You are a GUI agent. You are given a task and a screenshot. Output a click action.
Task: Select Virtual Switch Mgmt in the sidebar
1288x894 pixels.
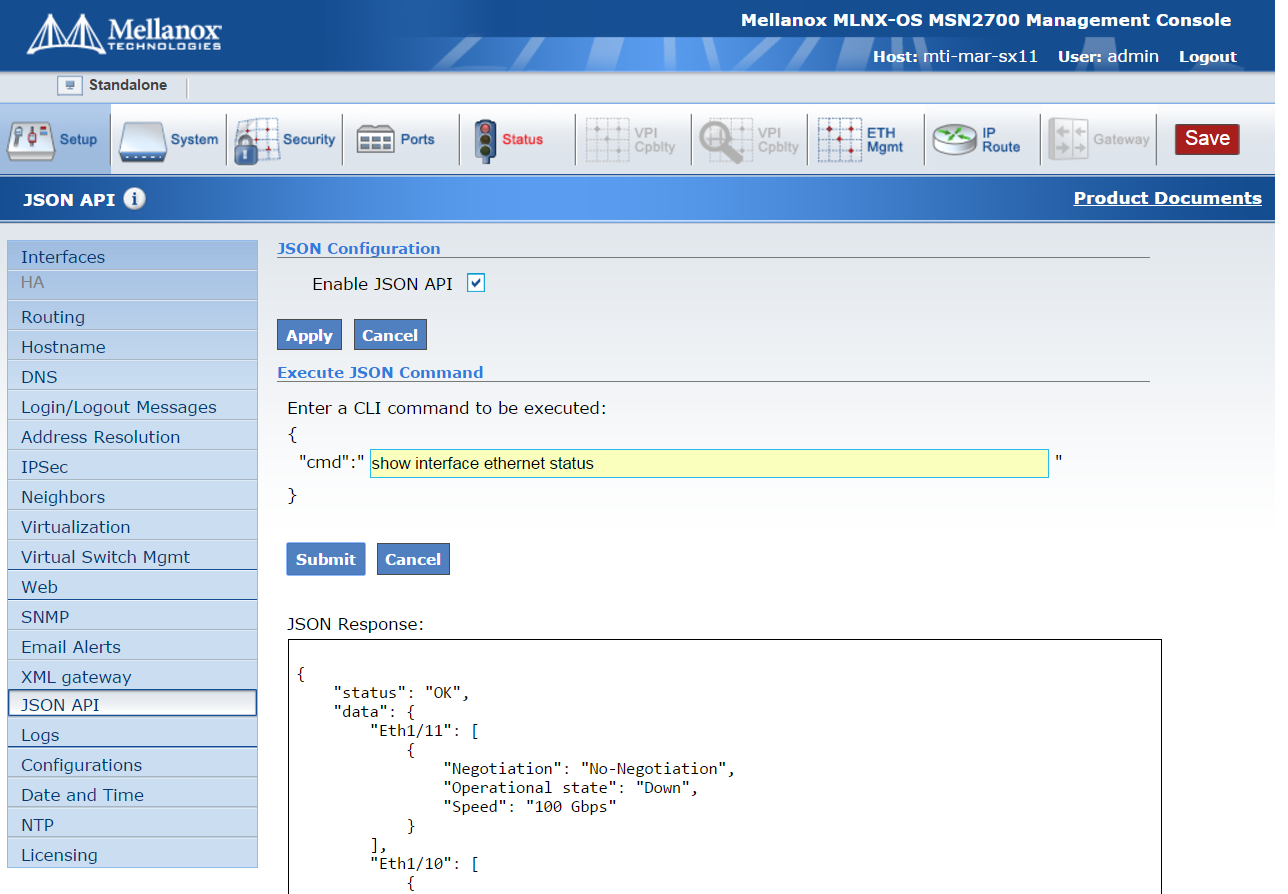pyautogui.click(x=132, y=557)
